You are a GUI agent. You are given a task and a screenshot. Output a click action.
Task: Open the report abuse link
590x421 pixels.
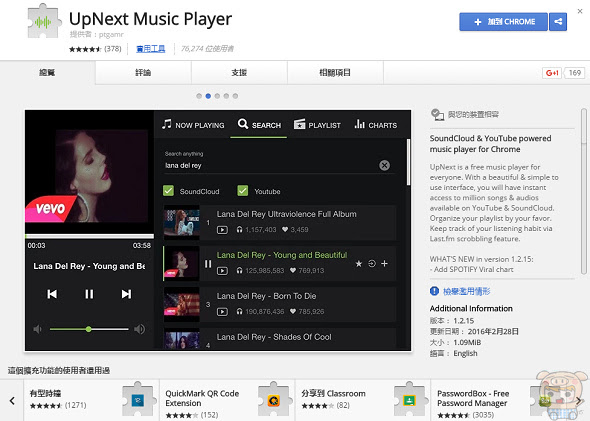pos(466,291)
